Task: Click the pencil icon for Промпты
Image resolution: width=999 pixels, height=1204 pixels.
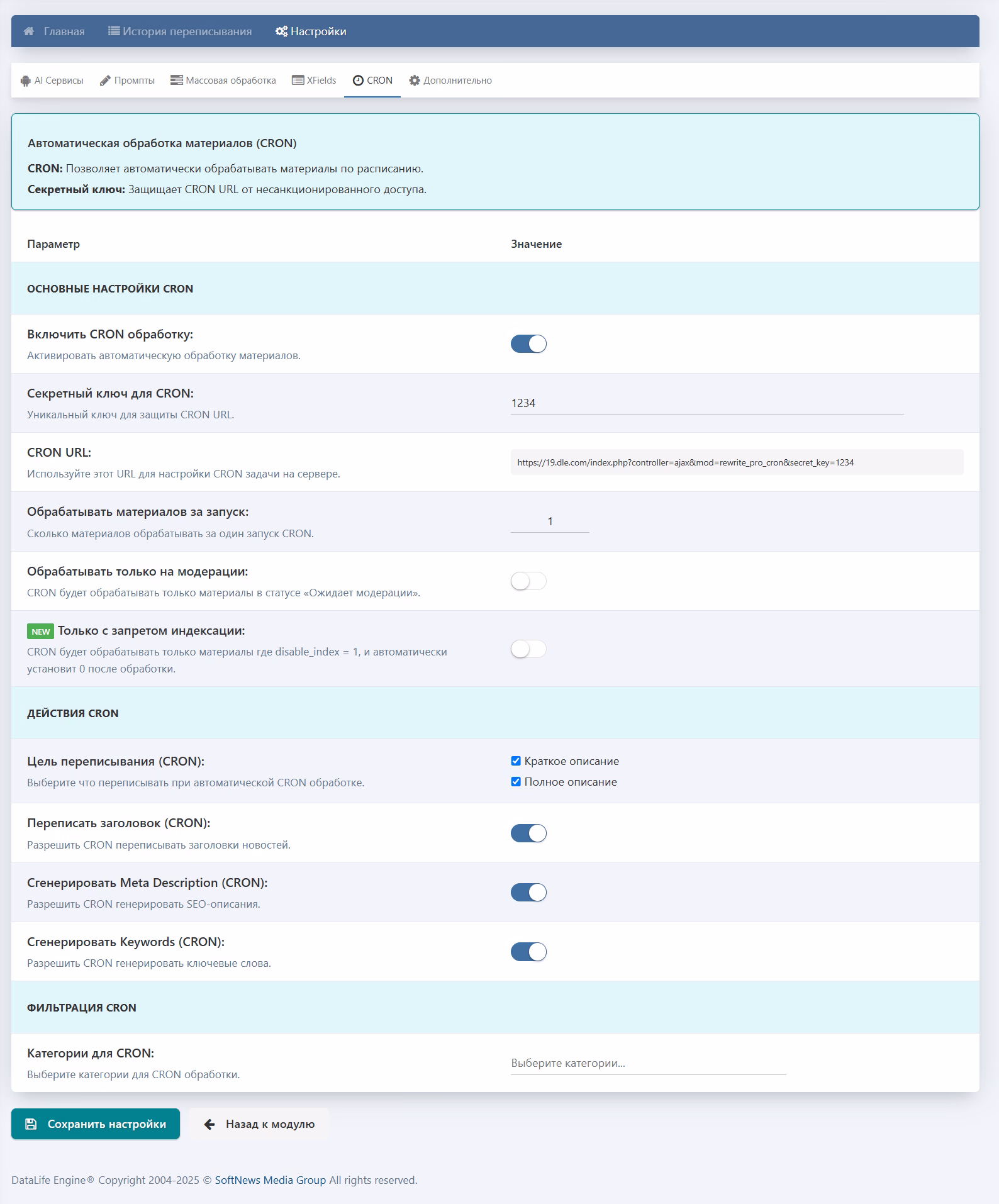Action: coord(105,81)
